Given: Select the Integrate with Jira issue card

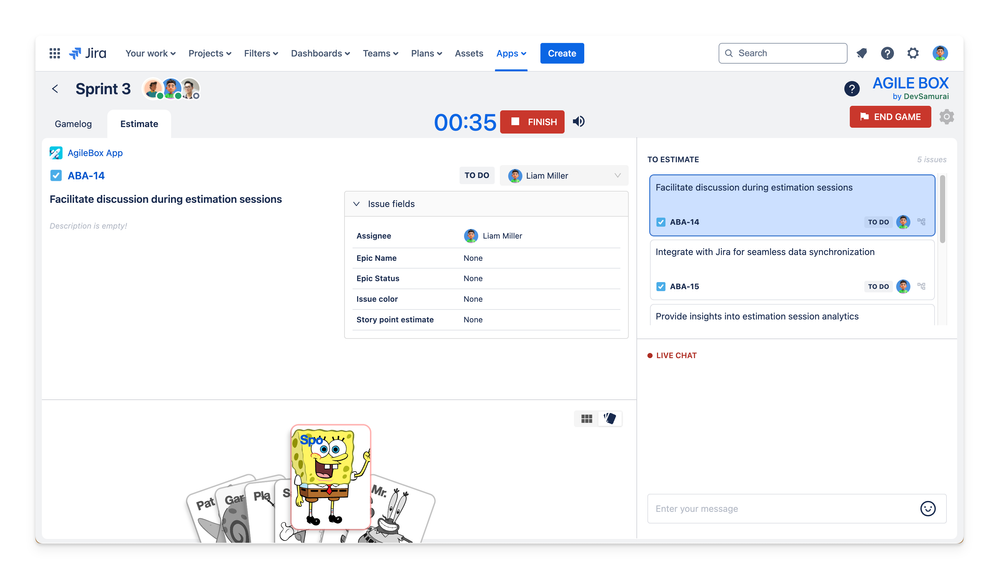Looking at the screenshot, I should [x=792, y=269].
